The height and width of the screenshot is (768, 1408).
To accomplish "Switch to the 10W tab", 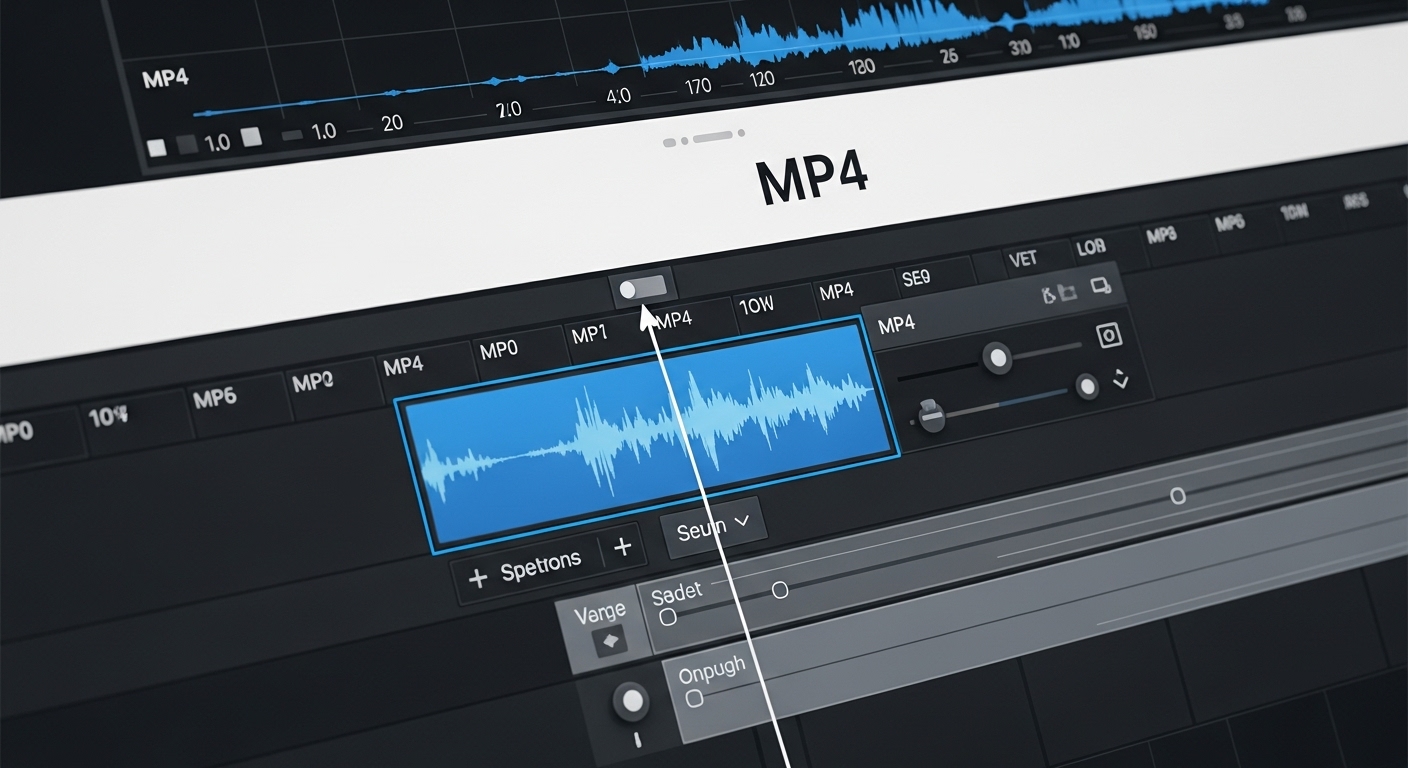I will point(757,305).
